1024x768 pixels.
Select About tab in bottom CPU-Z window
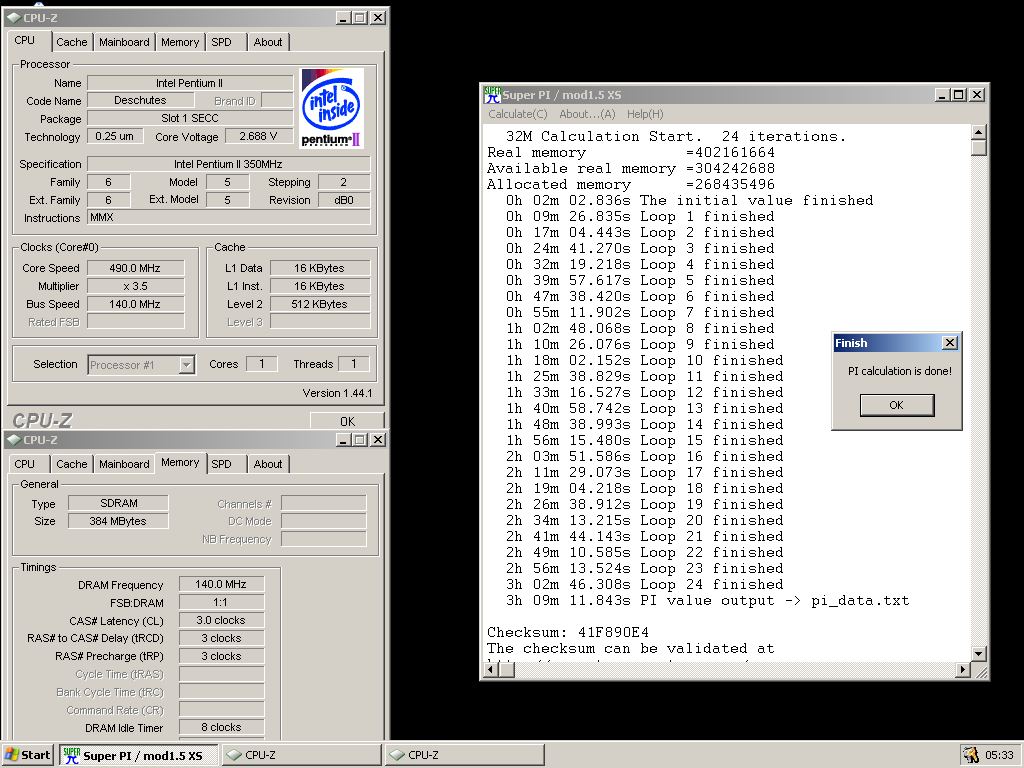tap(268, 464)
